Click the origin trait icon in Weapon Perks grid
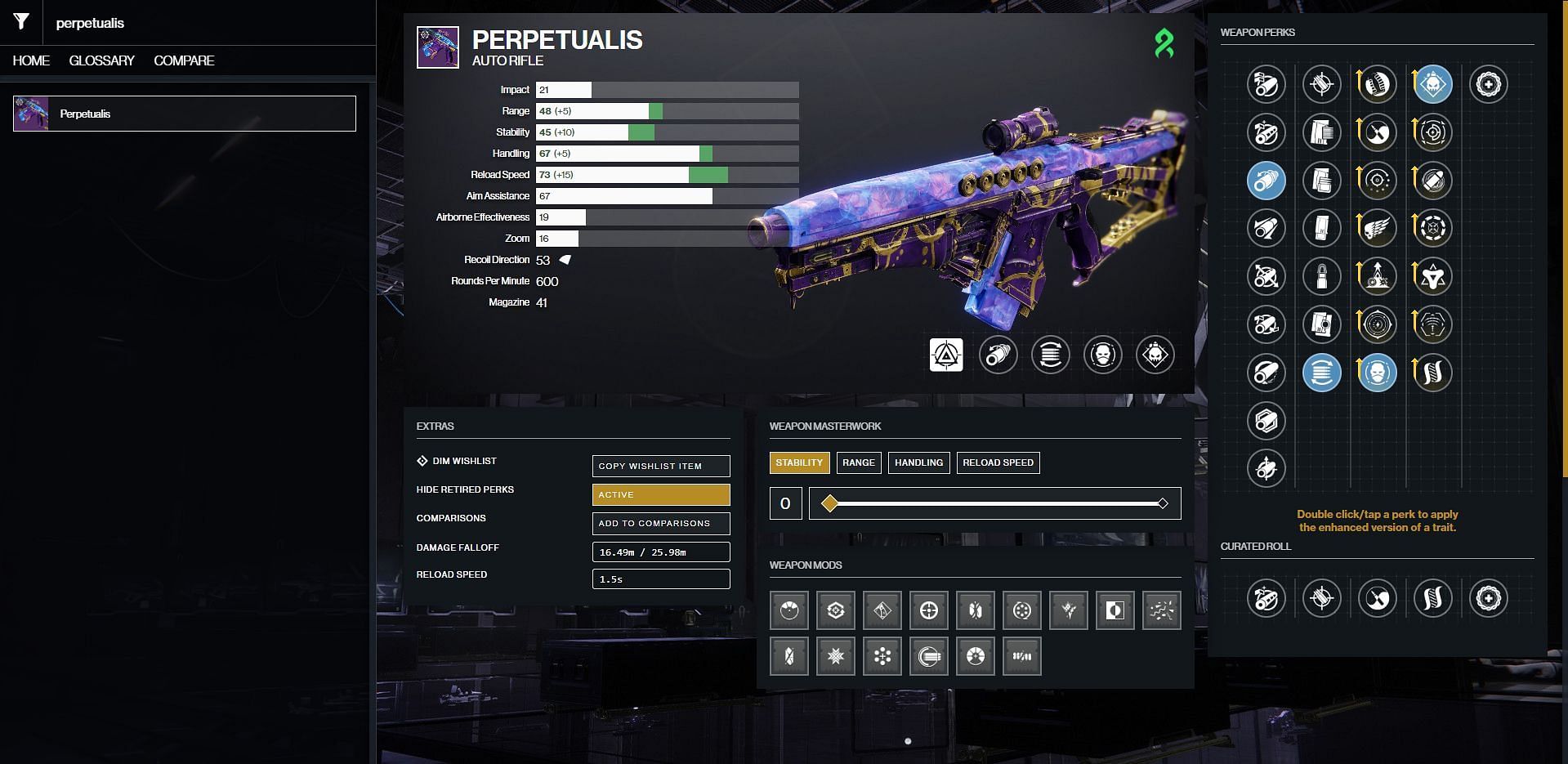This screenshot has width=1568, height=764. [x=1488, y=84]
